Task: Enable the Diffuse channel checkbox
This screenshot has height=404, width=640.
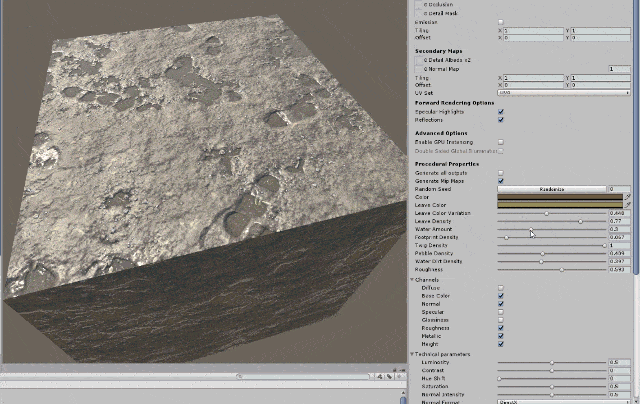Action: pos(501,288)
